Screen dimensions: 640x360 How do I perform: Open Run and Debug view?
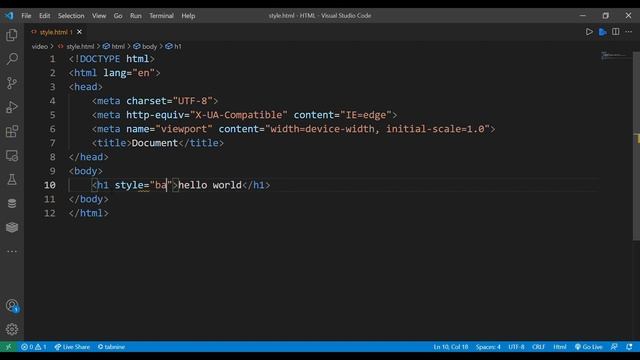pos(12,107)
